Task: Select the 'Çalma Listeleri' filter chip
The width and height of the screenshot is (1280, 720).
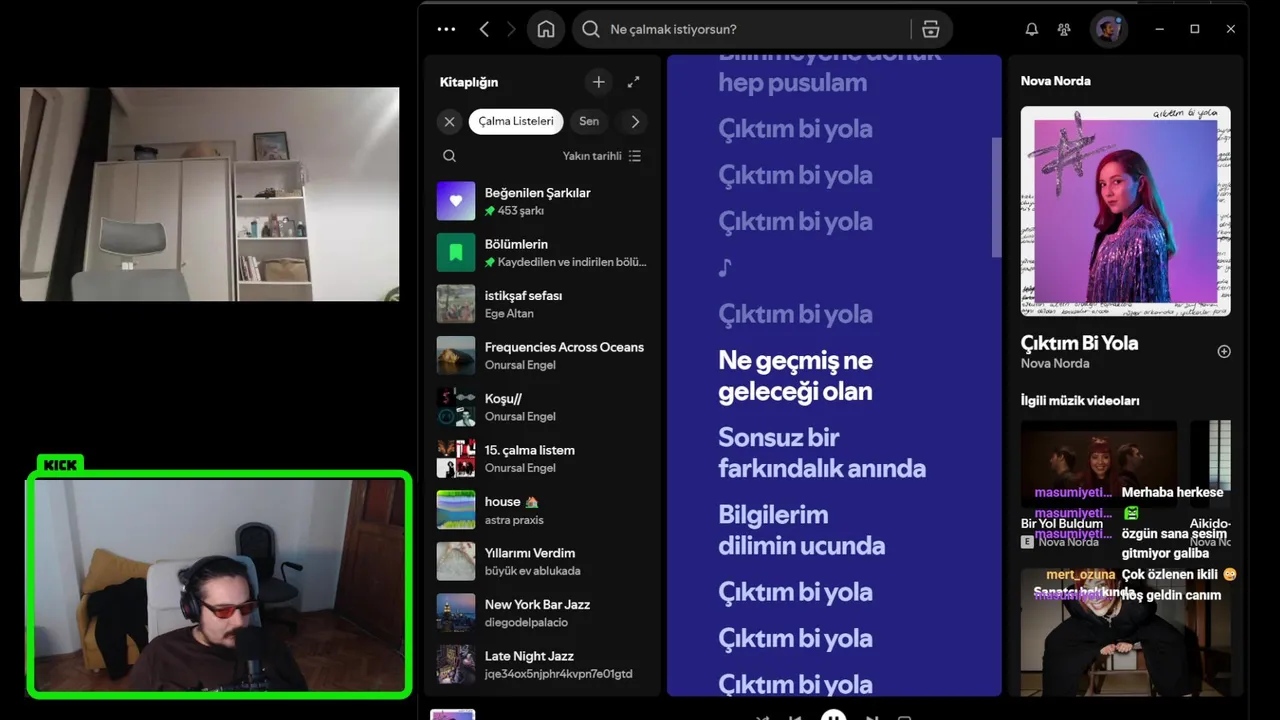Action: click(x=516, y=121)
